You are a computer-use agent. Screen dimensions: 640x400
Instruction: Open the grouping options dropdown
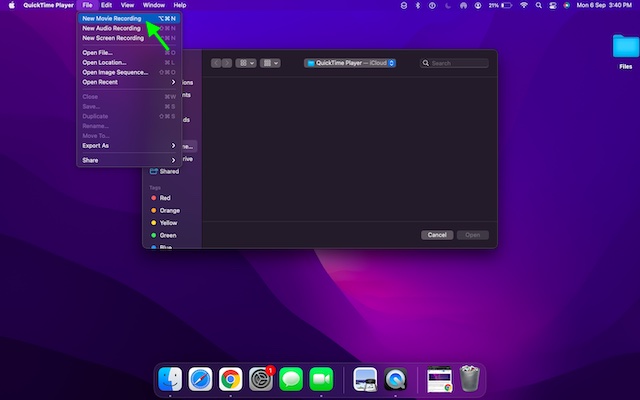pyautogui.click(x=270, y=63)
